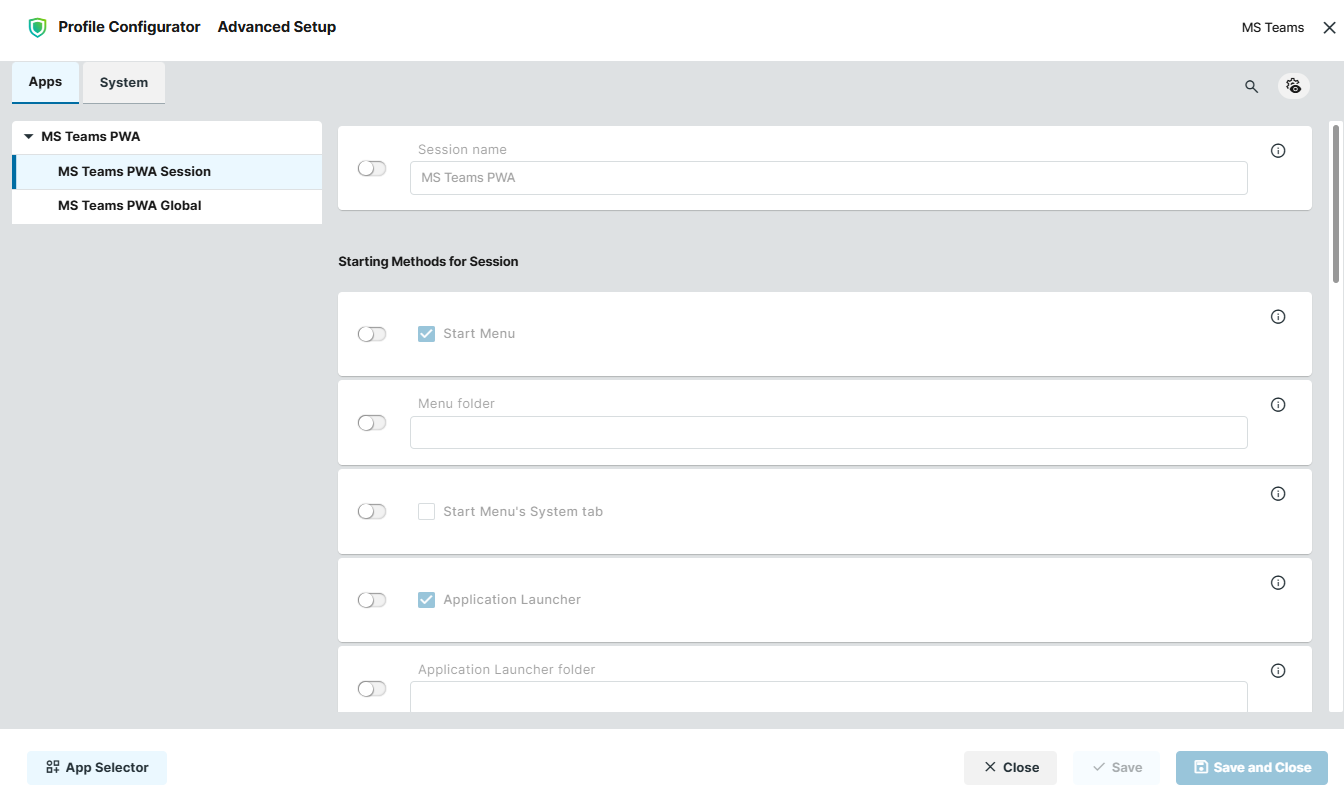This screenshot has height=800, width=1344.
Task: Show info for Menu folder
Action: click(1278, 405)
